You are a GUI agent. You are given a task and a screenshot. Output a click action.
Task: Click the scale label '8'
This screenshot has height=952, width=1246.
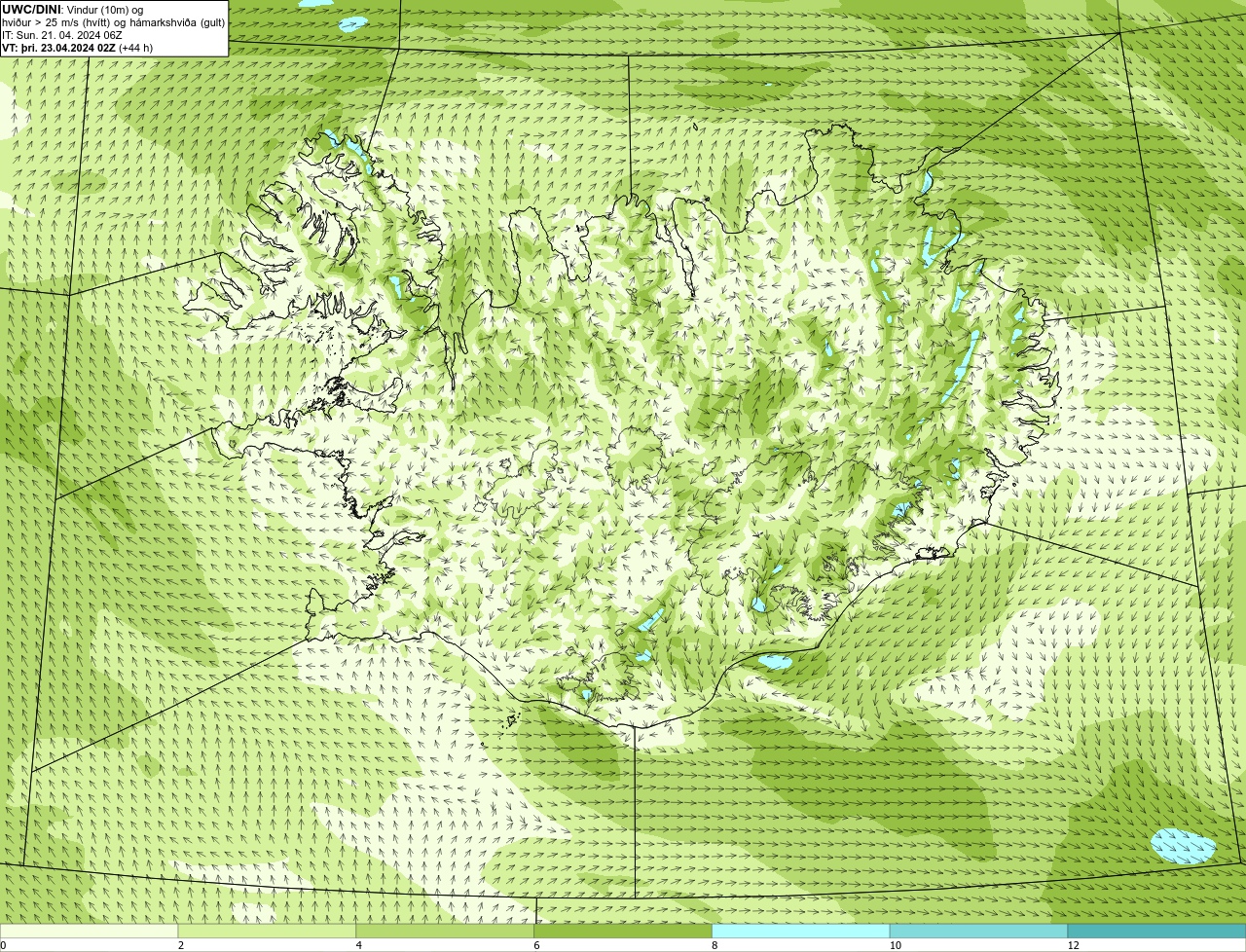(715, 945)
